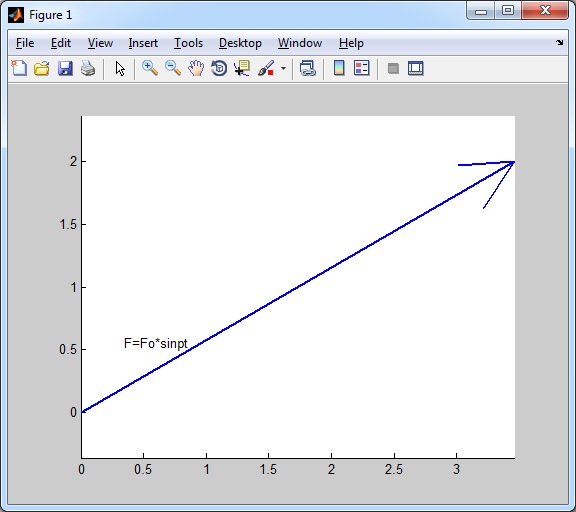Open the View menu
576x512 pixels.
pos(100,43)
